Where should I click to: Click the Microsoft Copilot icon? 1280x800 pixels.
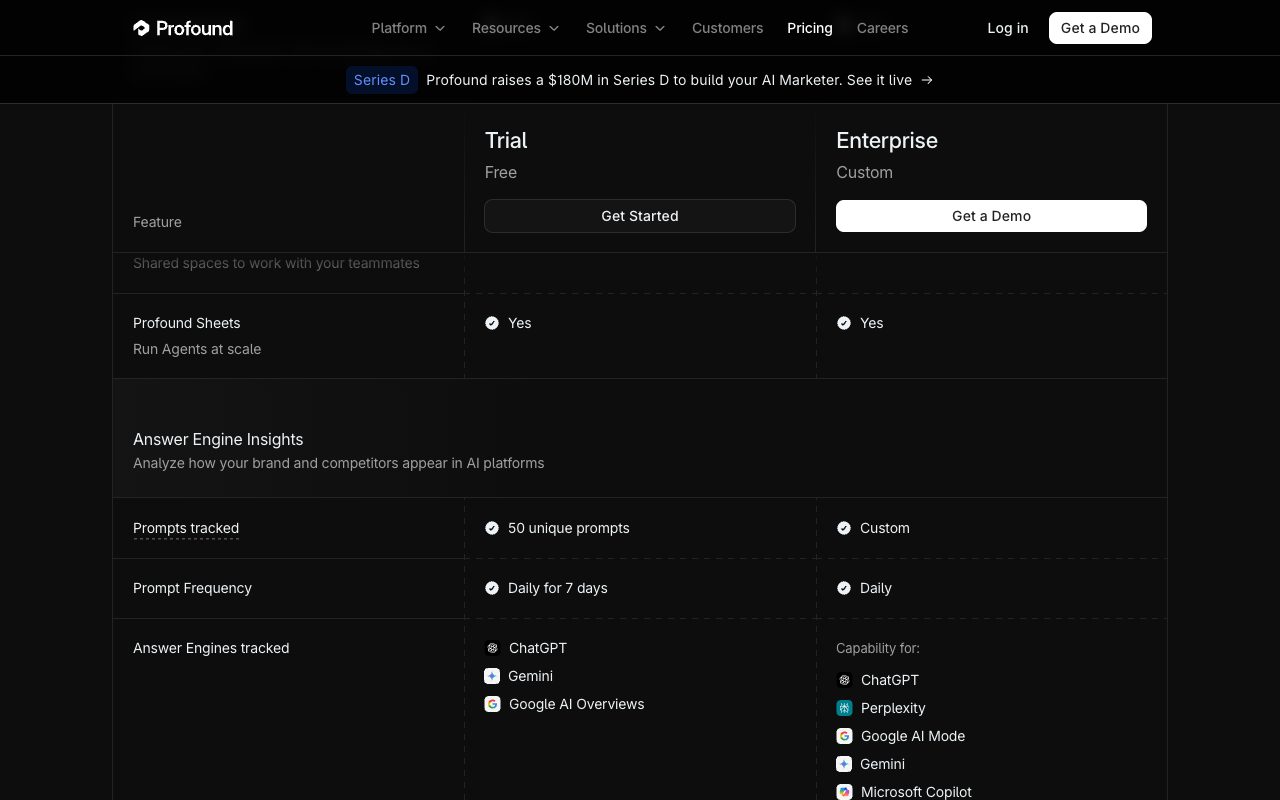point(844,792)
